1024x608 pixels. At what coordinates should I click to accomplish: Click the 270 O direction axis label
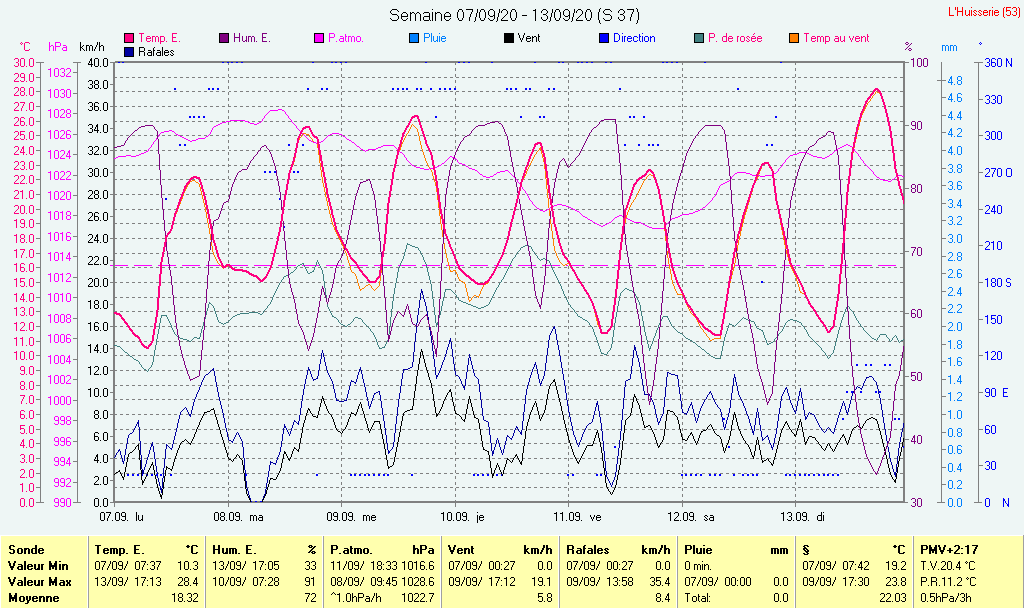click(x=999, y=173)
